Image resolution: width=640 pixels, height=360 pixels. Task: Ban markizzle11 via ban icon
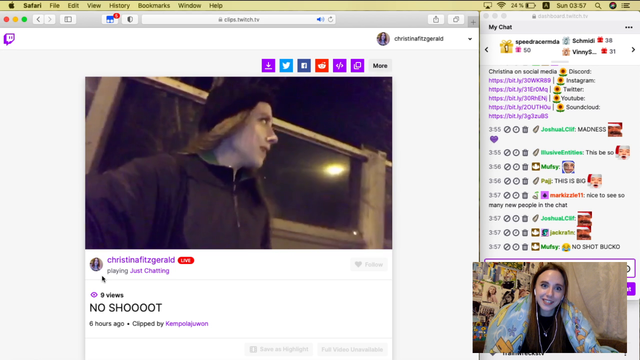[x=507, y=195]
